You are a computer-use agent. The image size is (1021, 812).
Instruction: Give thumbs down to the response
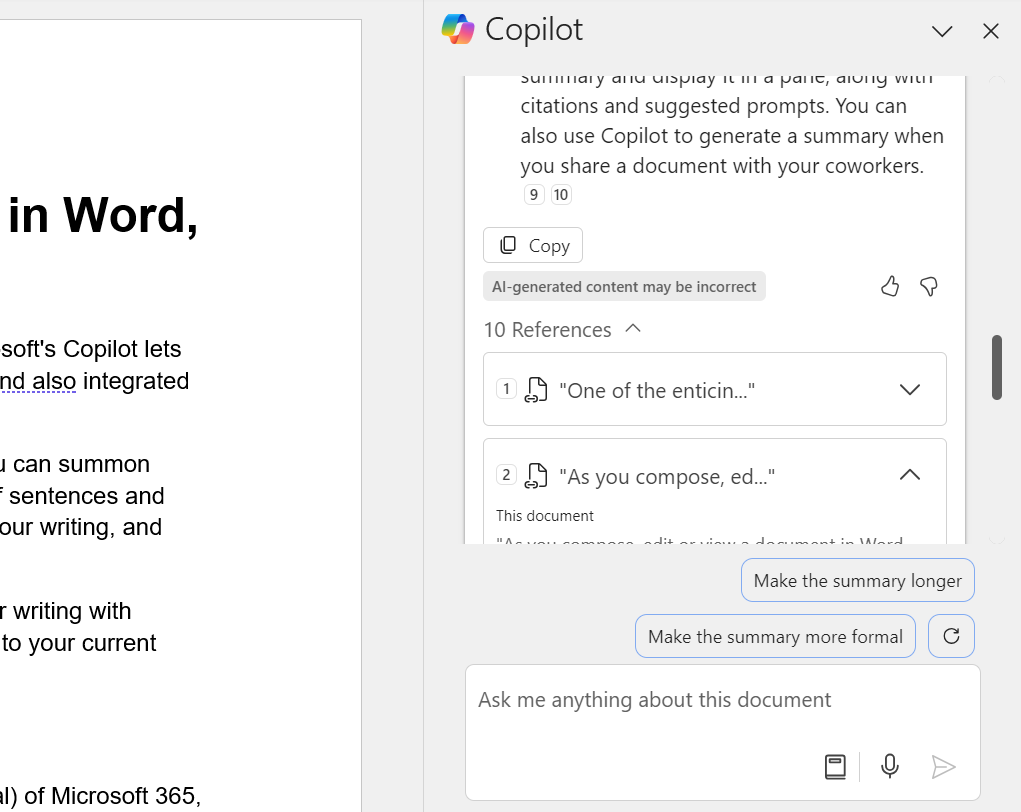(929, 287)
